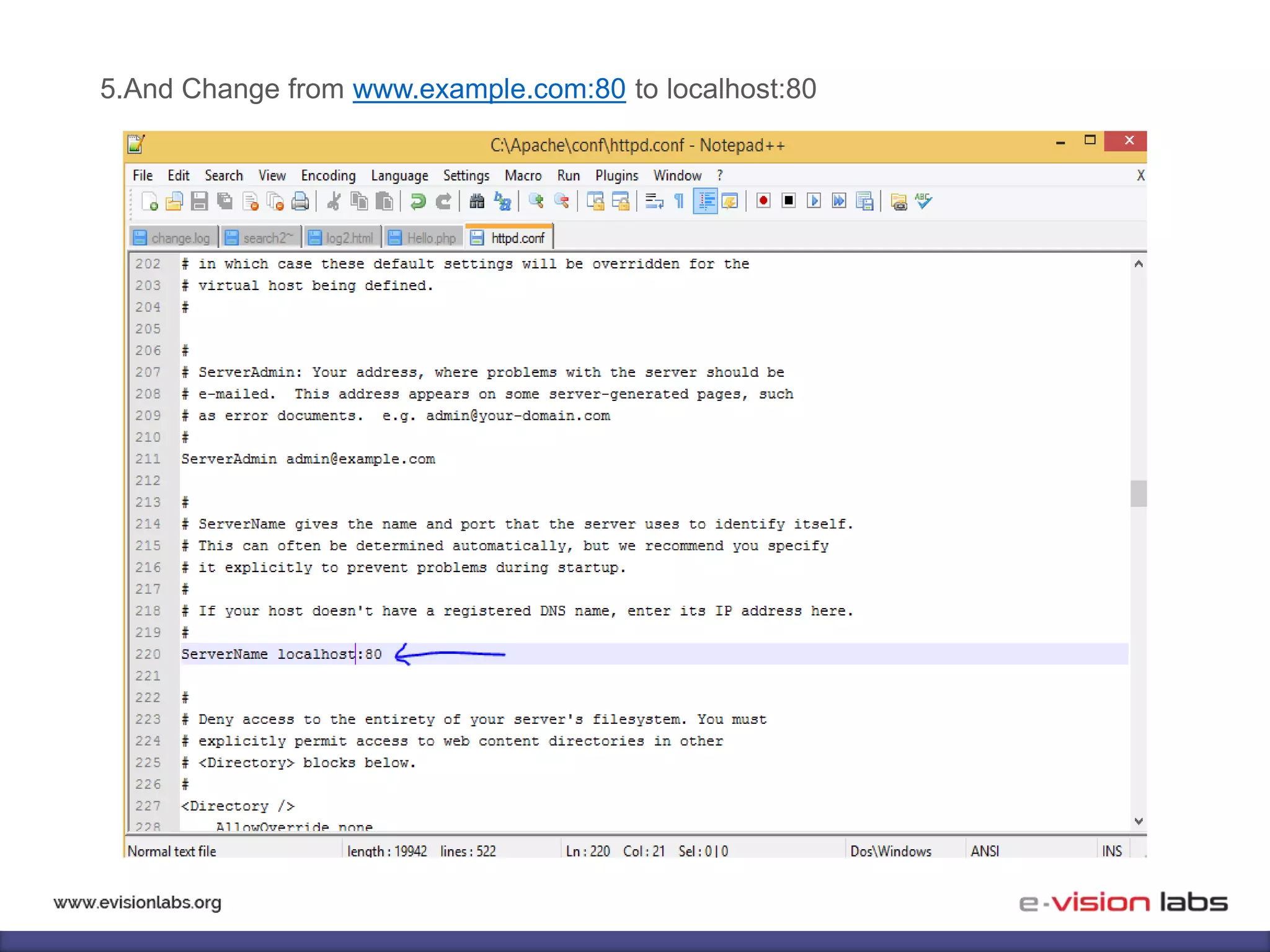Select the httpd.conf tab

pos(509,237)
